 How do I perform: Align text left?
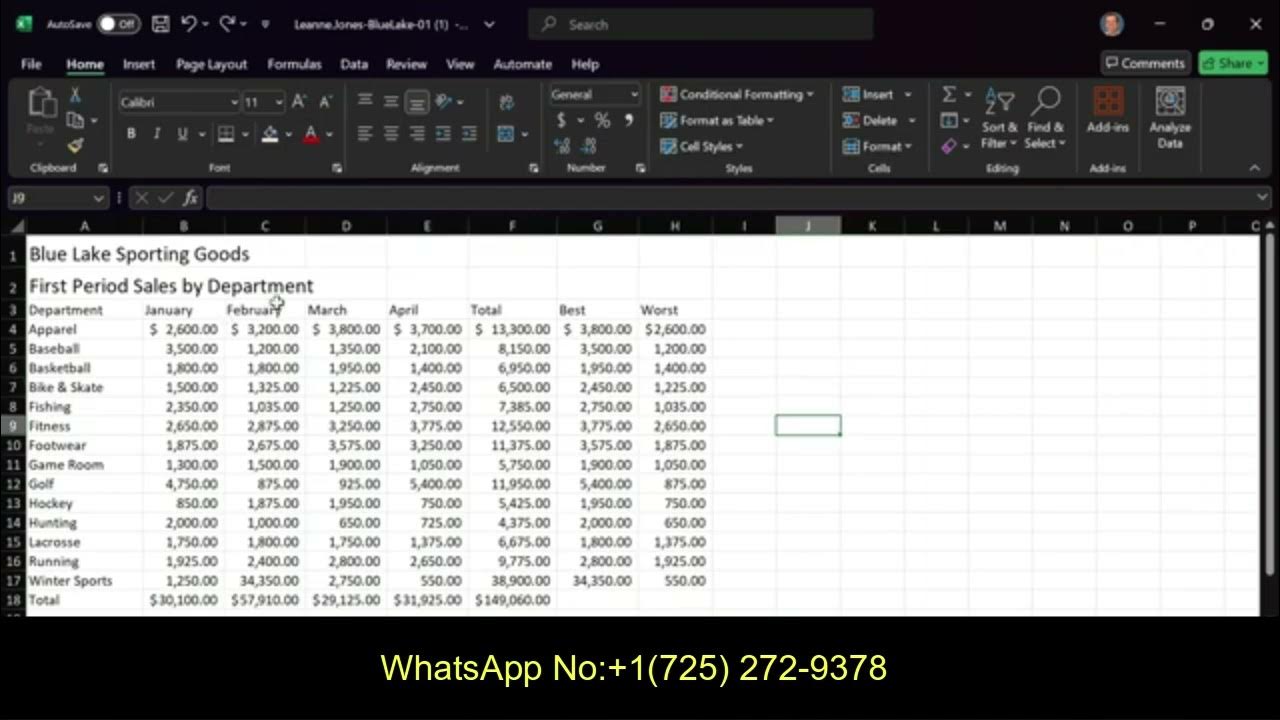click(x=365, y=133)
